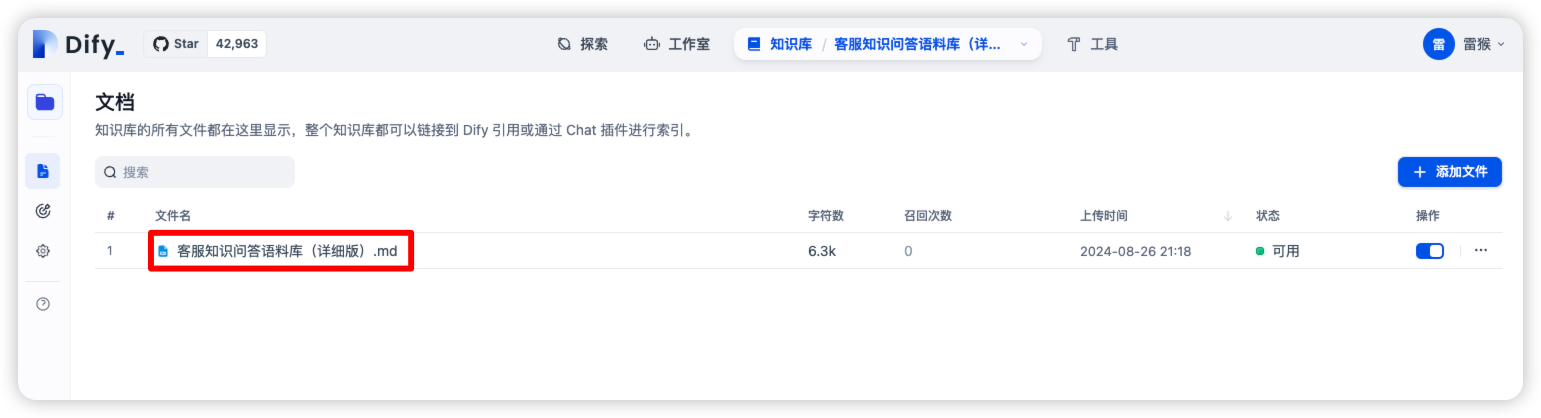
Task: Click the 操作 column header
Action: (x=1428, y=216)
